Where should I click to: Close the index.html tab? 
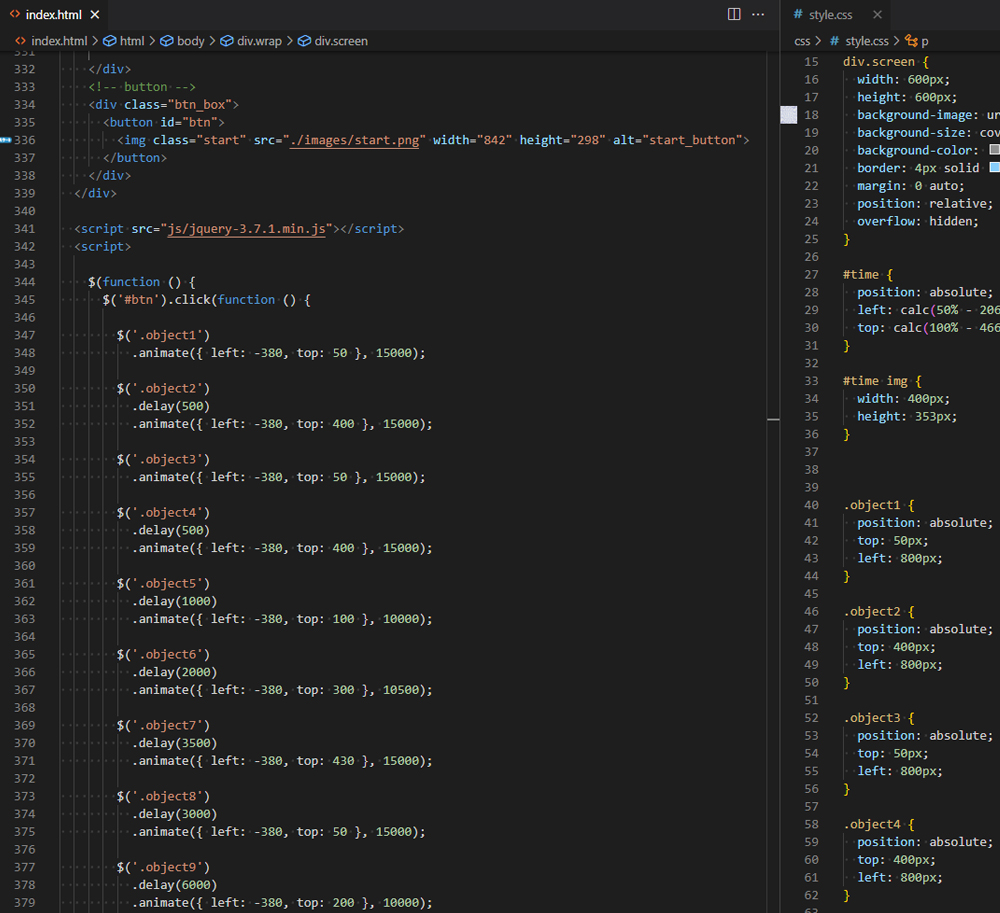94,14
